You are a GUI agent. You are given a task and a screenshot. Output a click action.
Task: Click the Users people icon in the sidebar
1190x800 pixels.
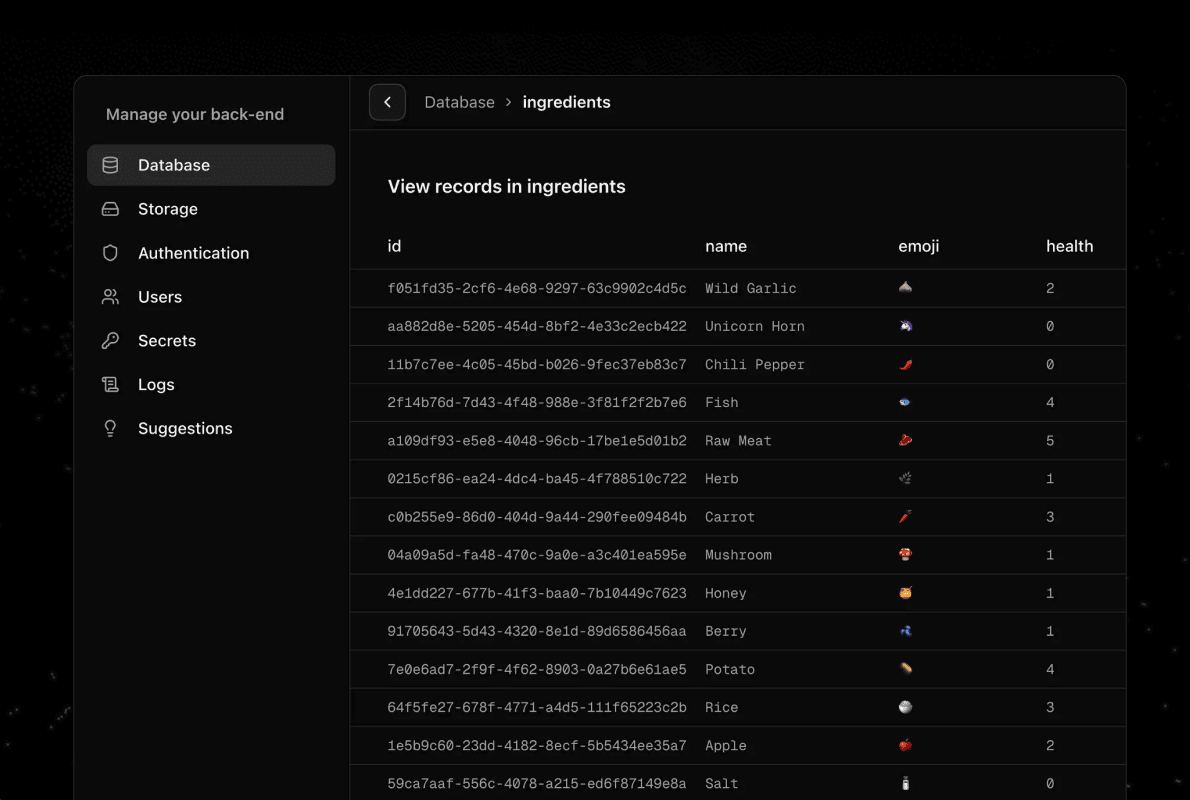[x=110, y=297]
